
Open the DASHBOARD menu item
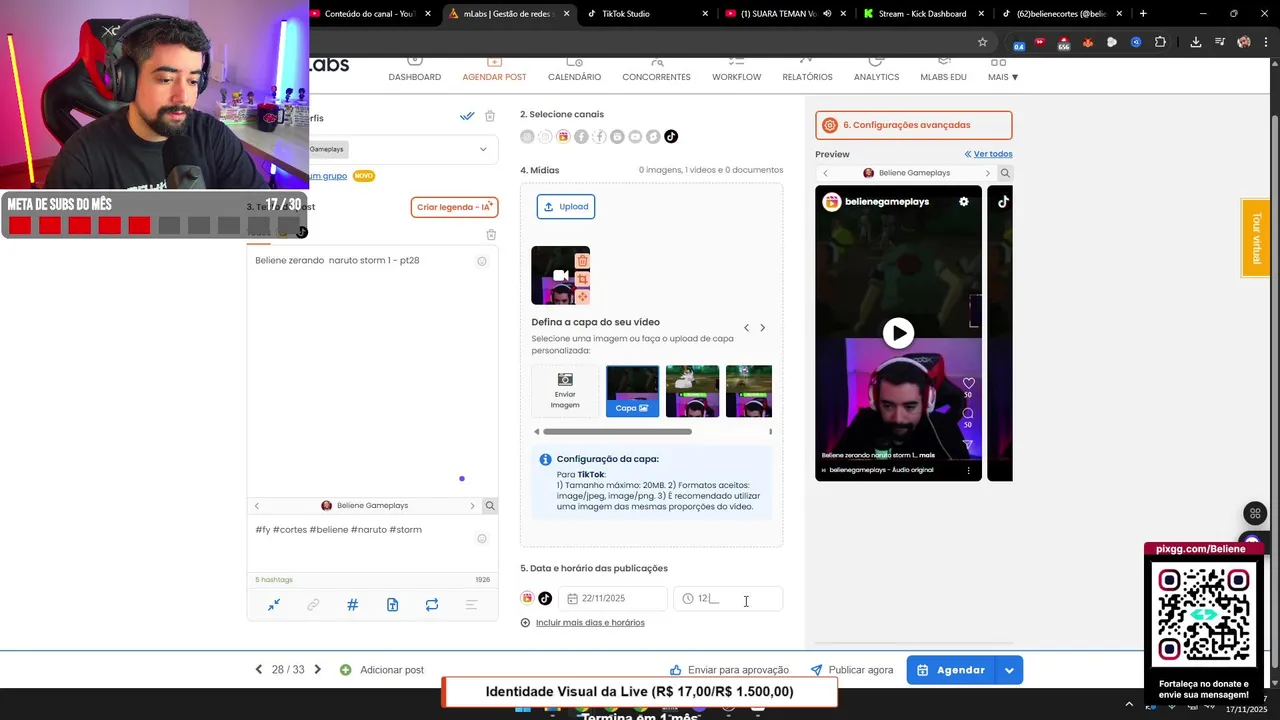pos(414,77)
